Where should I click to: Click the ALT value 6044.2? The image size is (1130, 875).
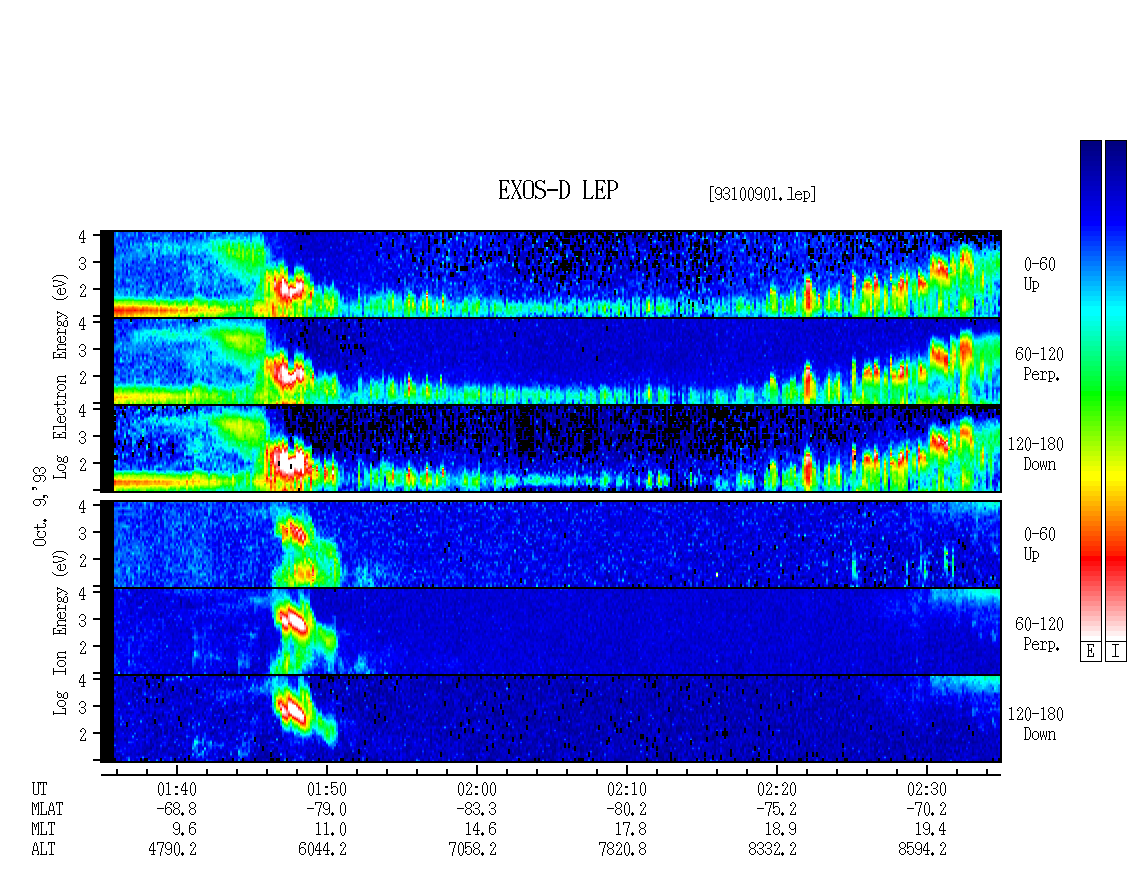[x=322, y=850]
